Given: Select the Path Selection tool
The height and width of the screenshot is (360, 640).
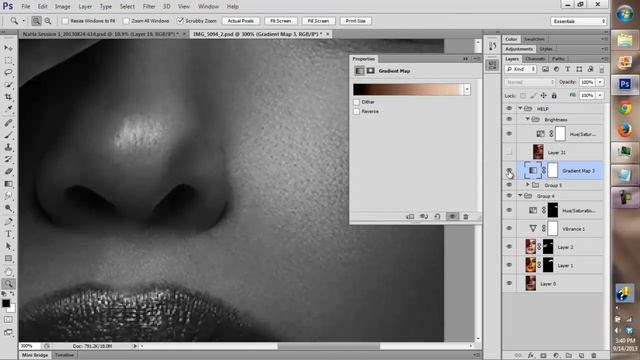Looking at the screenshot, I should coord(8,246).
